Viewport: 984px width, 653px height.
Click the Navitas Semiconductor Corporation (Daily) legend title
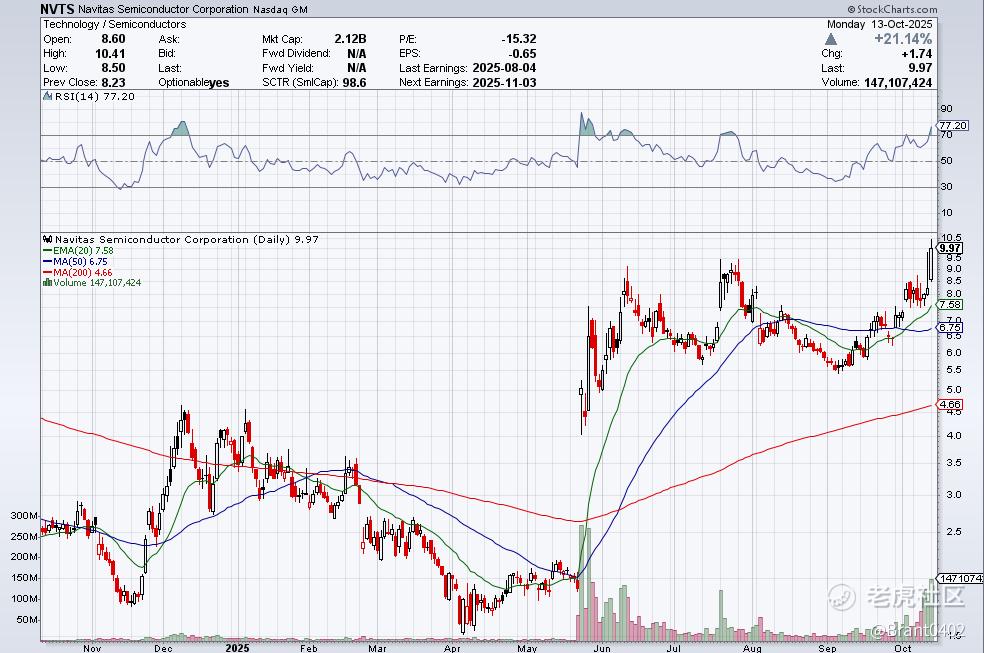pos(186,239)
